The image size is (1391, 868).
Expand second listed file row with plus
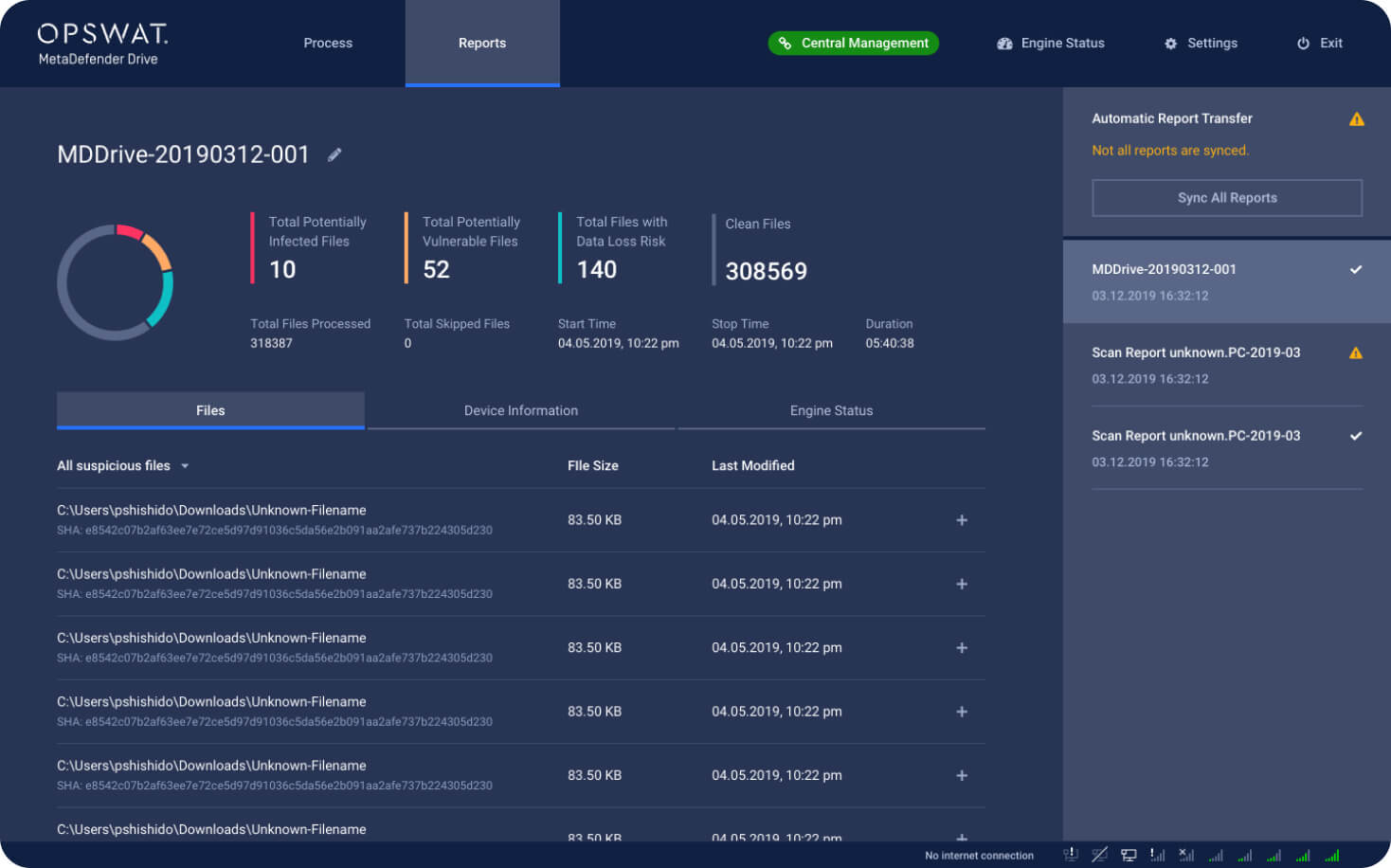(962, 584)
